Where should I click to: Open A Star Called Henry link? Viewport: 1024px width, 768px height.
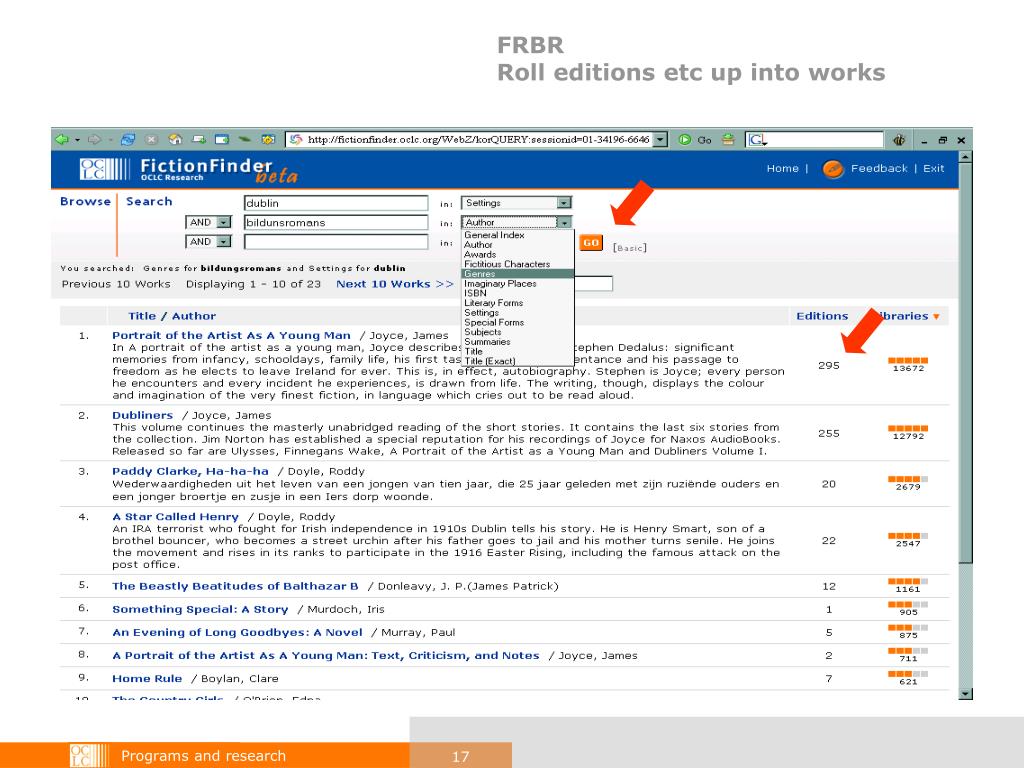[176, 517]
